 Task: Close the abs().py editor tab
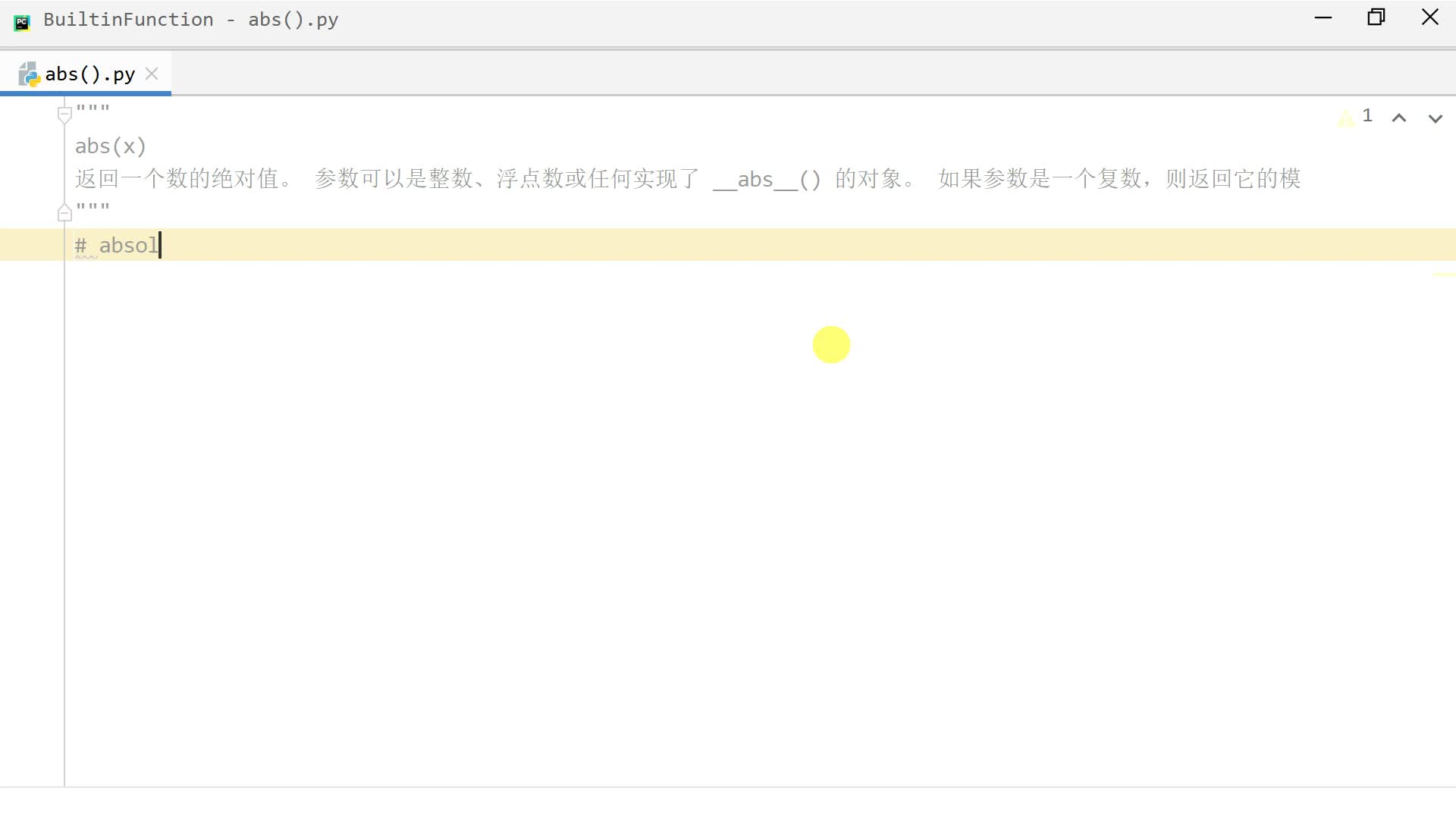pyautogui.click(x=152, y=74)
